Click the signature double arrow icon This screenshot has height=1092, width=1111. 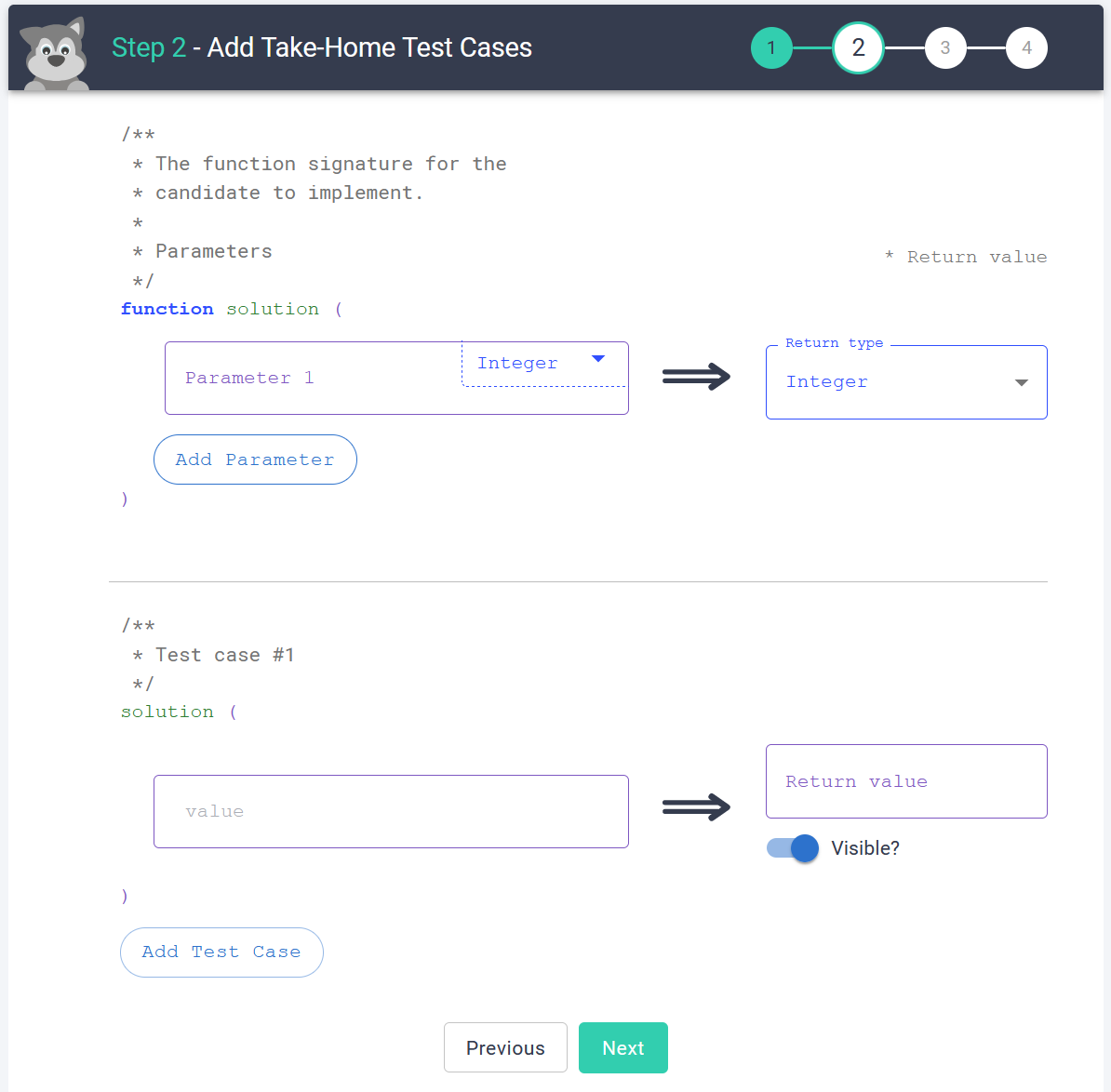click(696, 377)
